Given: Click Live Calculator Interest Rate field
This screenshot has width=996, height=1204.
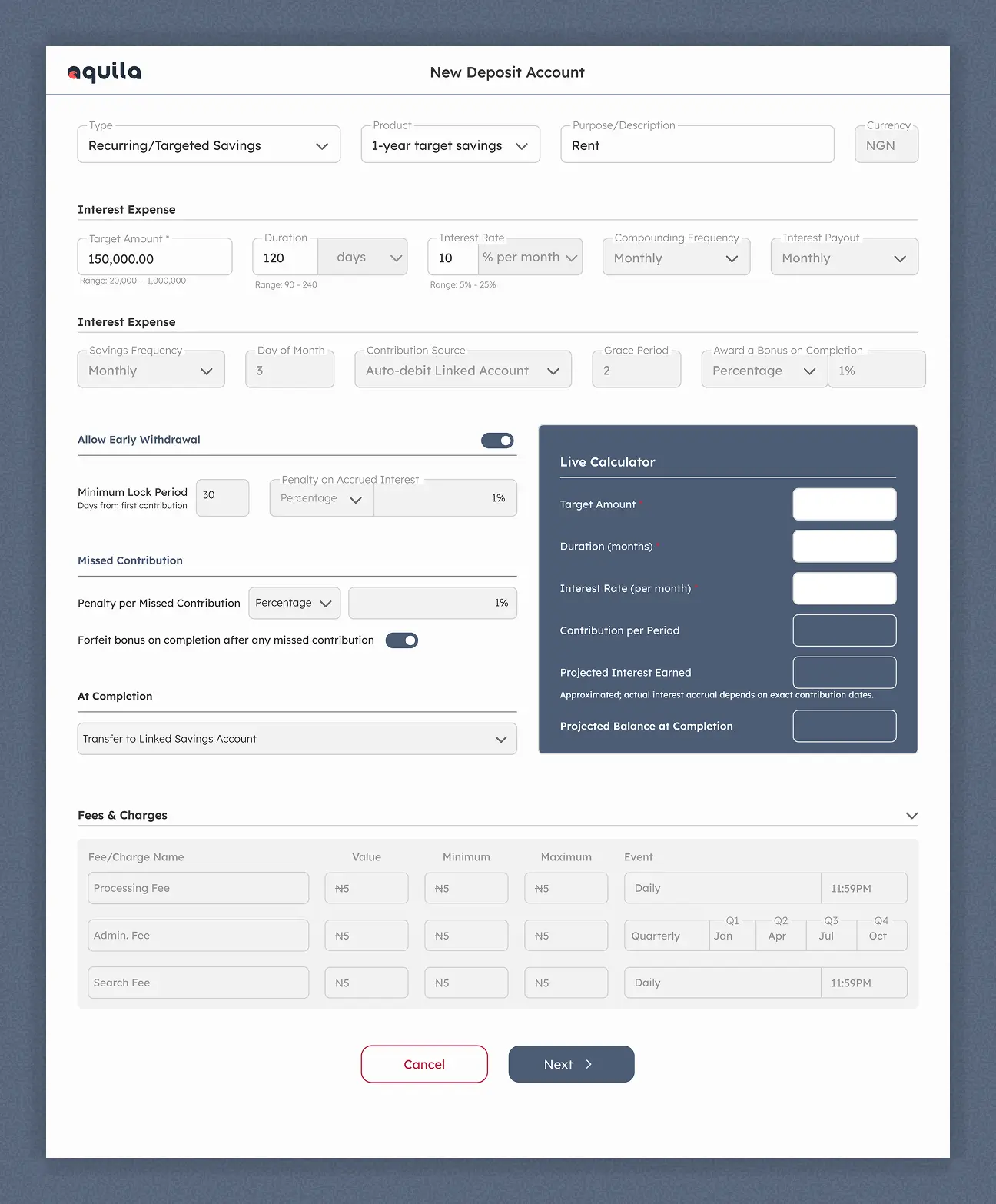Looking at the screenshot, I should click(845, 588).
